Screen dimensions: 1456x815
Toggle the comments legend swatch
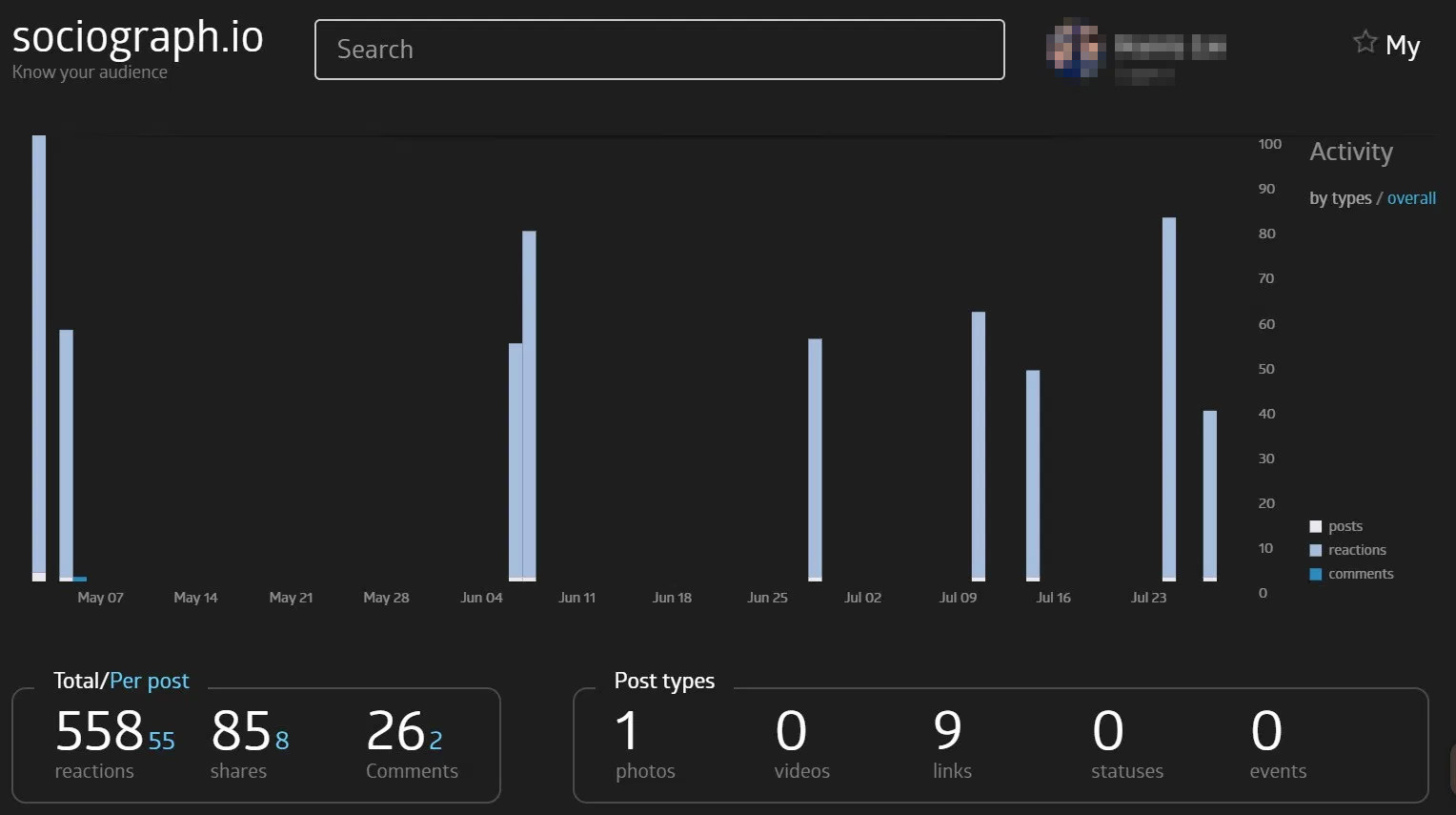click(x=1316, y=574)
